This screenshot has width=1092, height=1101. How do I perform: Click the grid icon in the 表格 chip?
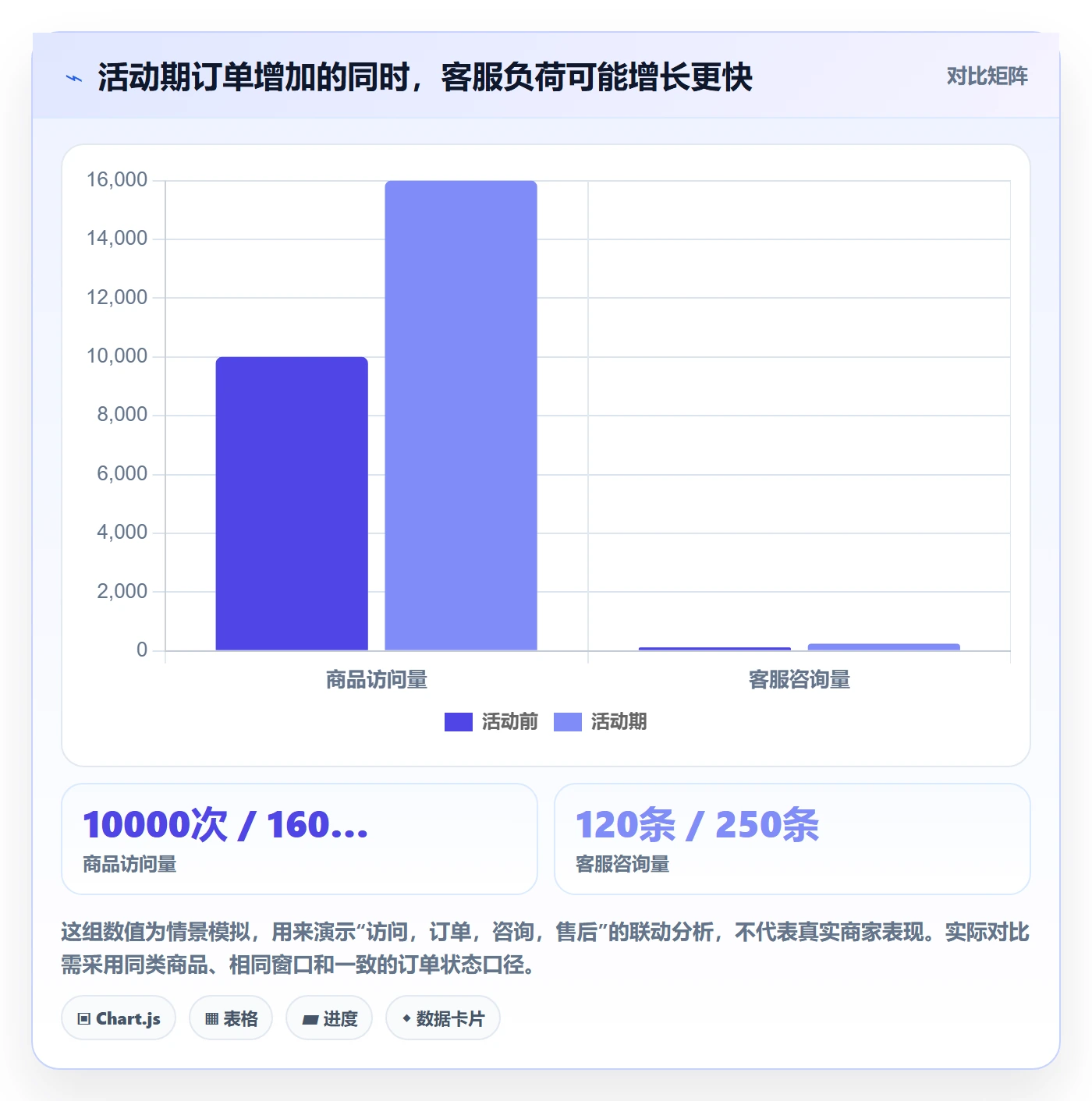(211, 1019)
